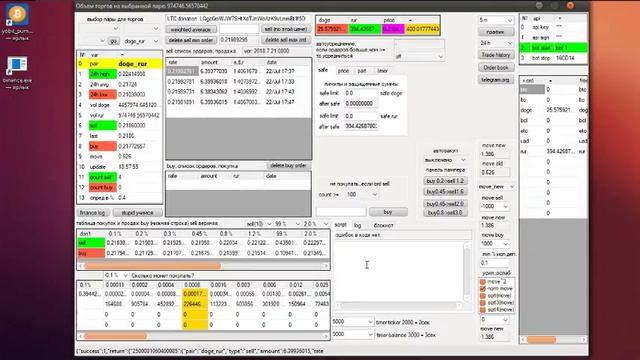Open Trade history

pos(496,55)
